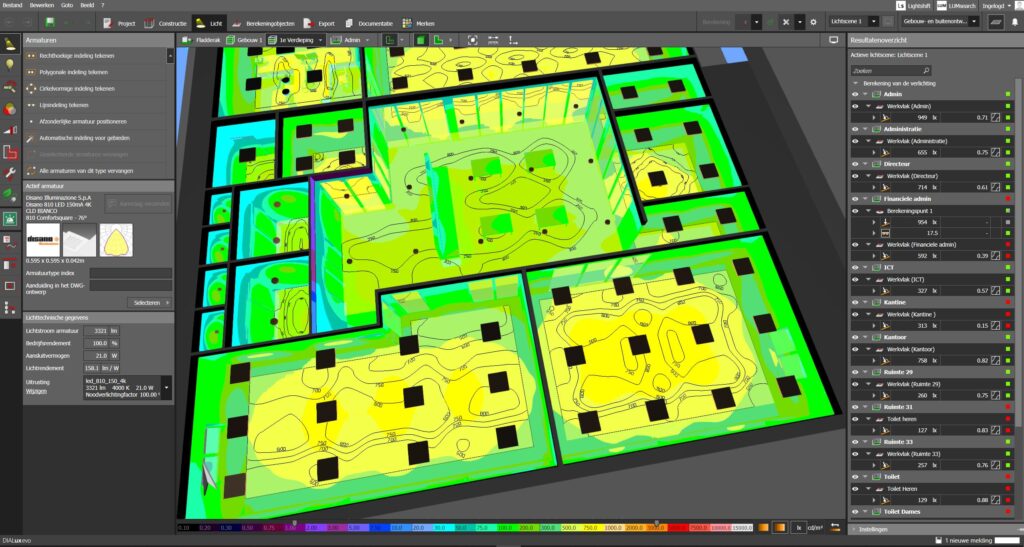Open the wrench maintenance tool in sidebar
This screenshot has height=547, width=1024.
tap(10, 173)
